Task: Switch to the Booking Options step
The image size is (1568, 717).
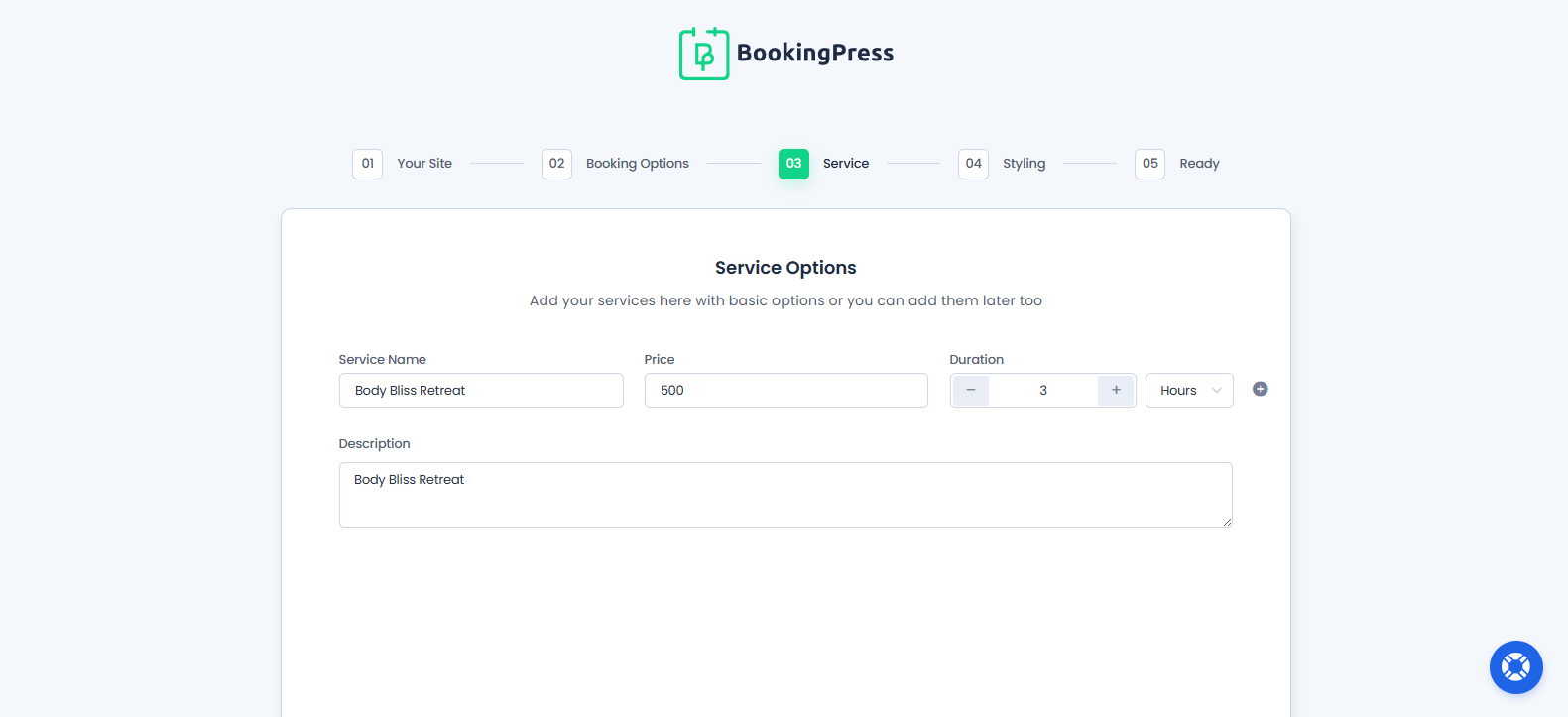Action: [x=637, y=164]
